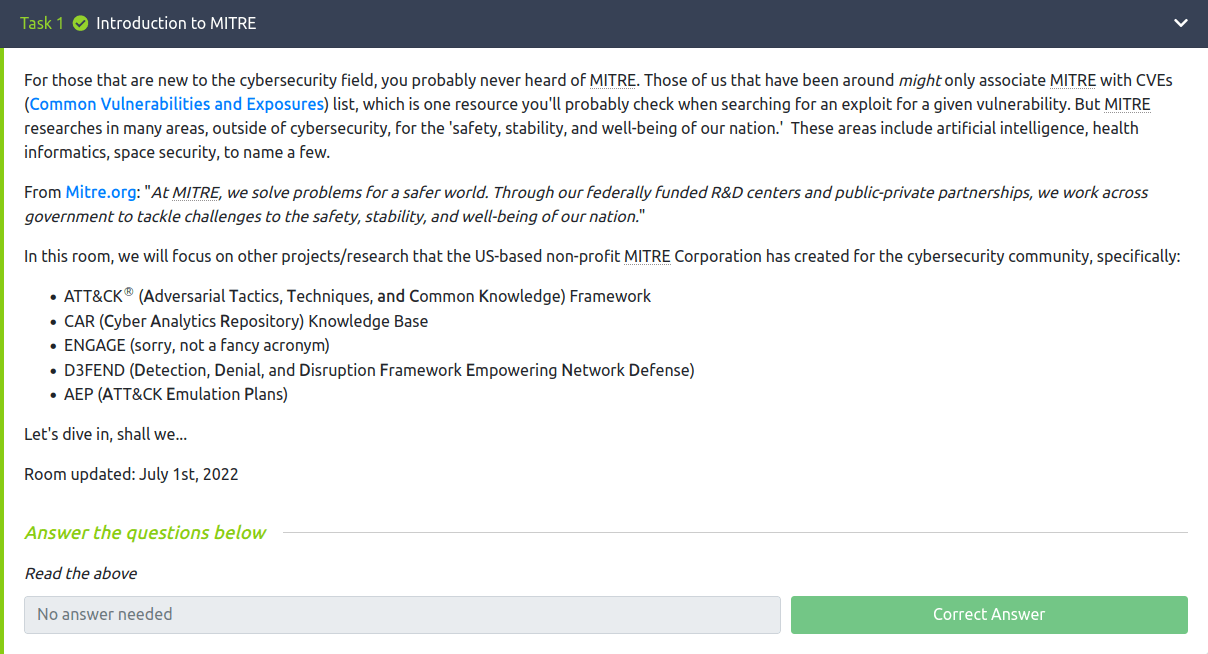
Task: Click underlined MITRE following the word 'But'
Action: [x=1127, y=104]
